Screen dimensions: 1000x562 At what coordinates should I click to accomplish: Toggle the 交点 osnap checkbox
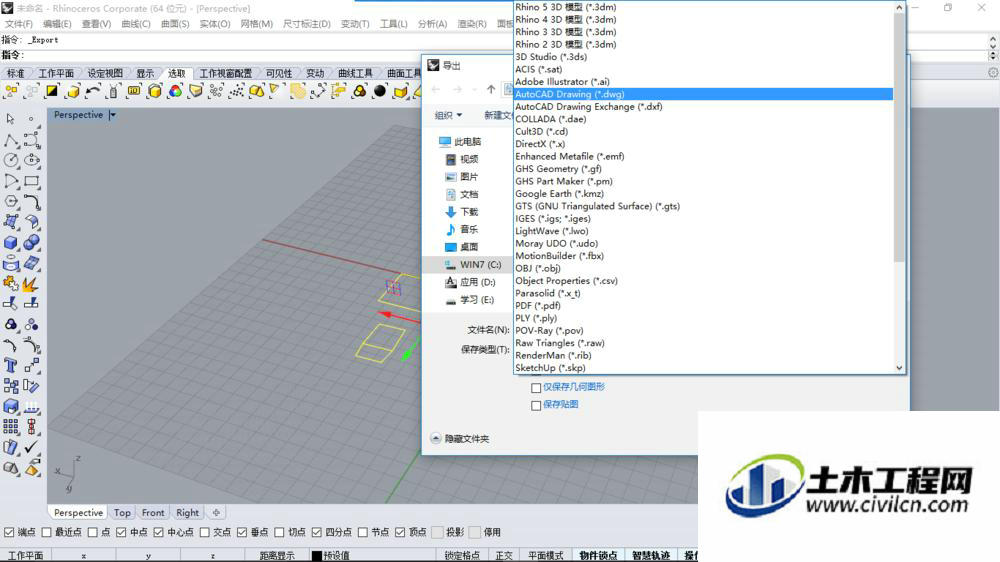click(205, 532)
